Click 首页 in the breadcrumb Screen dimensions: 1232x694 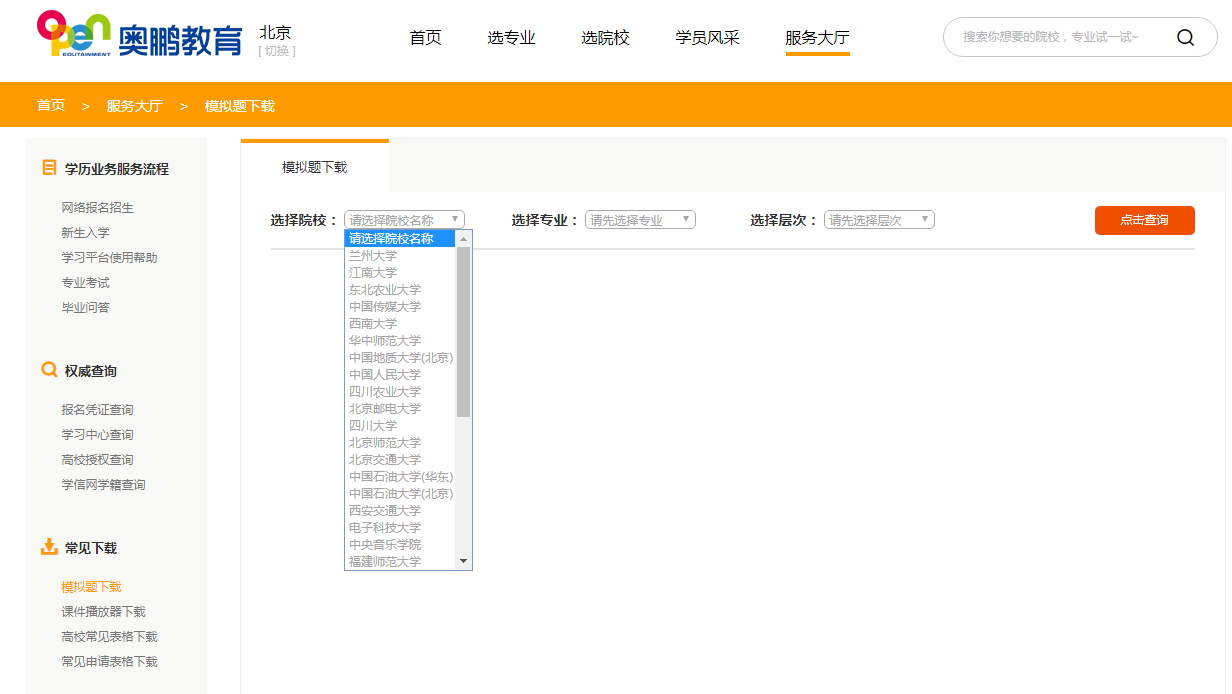(x=50, y=104)
